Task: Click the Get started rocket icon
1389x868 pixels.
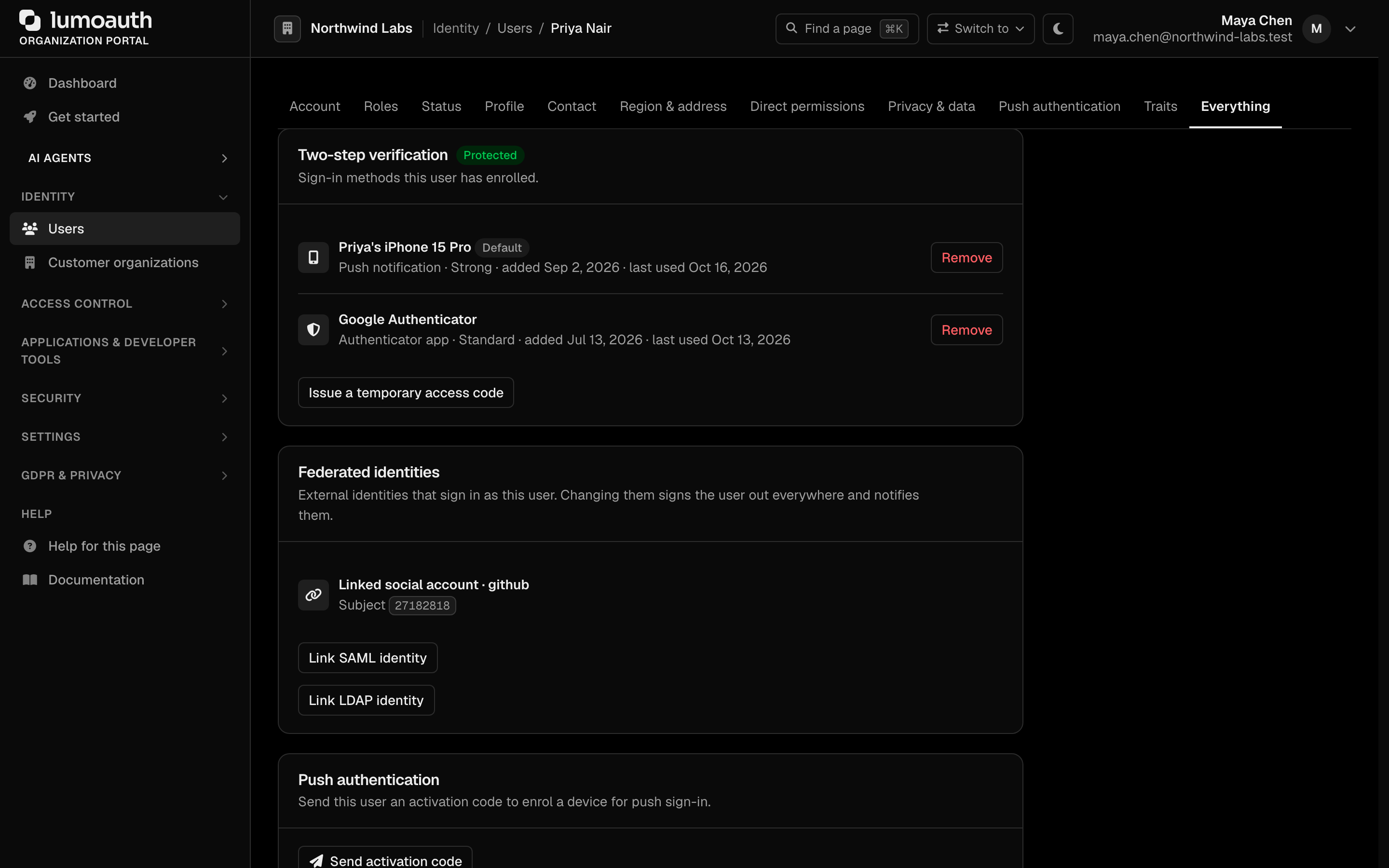Action: (x=30, y=117)
